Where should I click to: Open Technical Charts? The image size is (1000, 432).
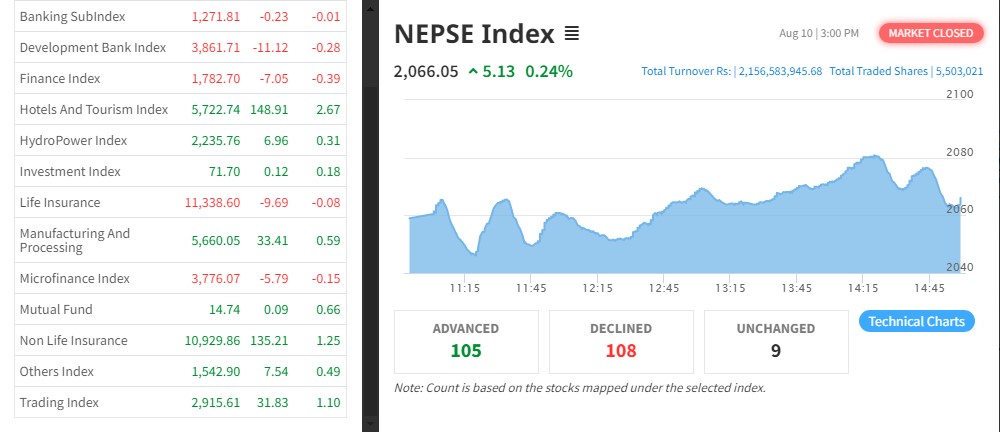coord(916,321)
